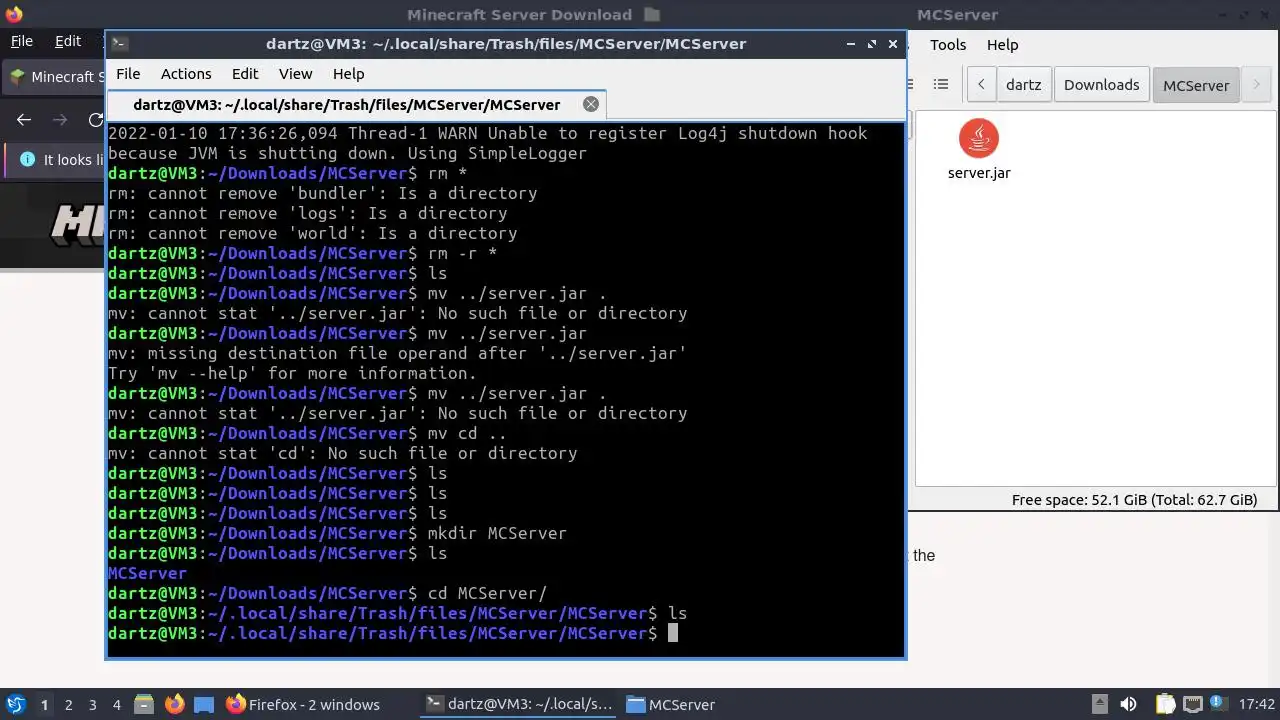Click the 'cd MCServer/' command line in terminal
This screenshot has height=720, width=1280.
point(487,593)
